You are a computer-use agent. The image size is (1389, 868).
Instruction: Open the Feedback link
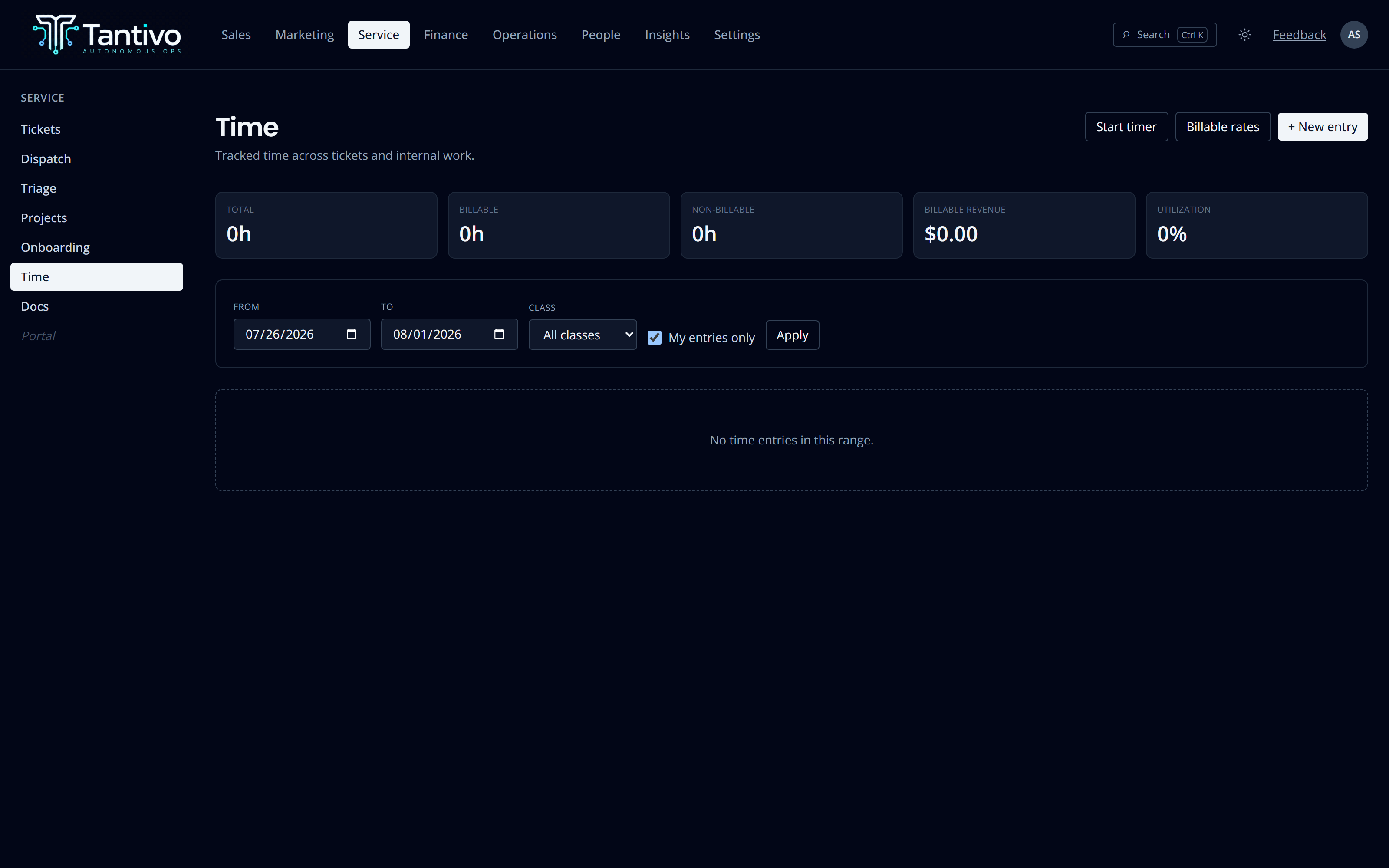[x=1299, y=34]
